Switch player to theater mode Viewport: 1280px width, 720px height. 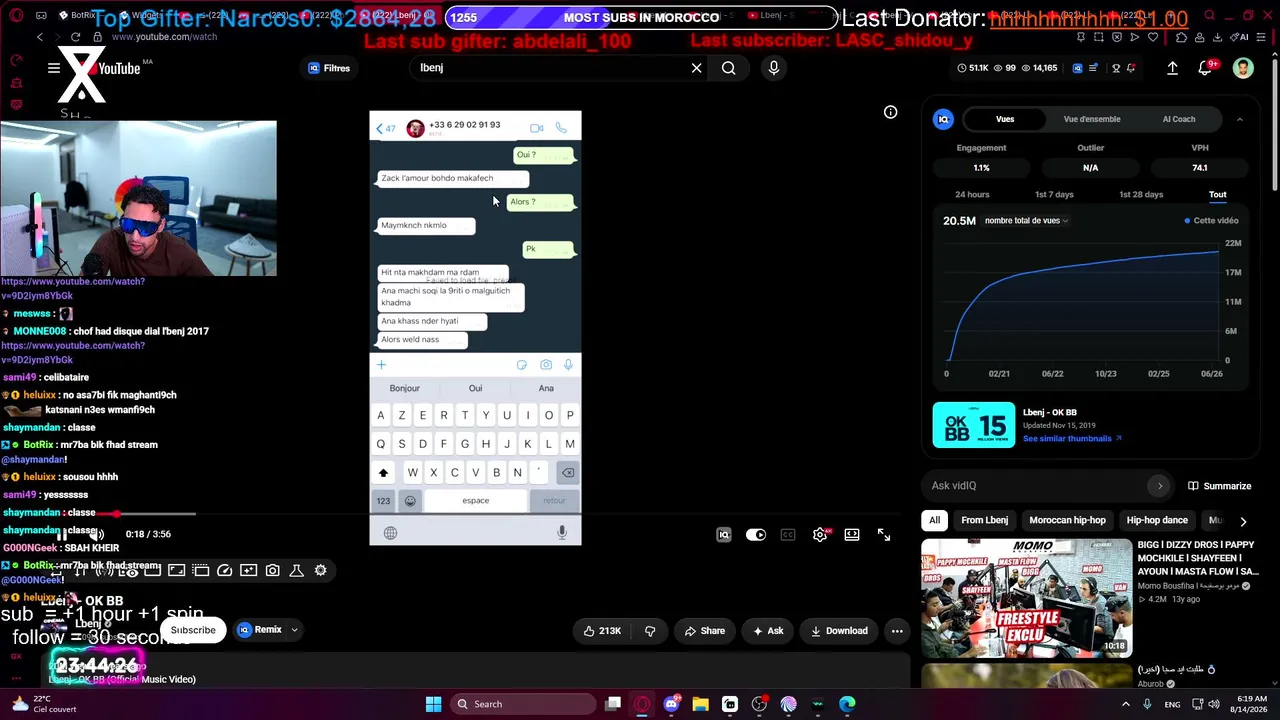point(852,535)
